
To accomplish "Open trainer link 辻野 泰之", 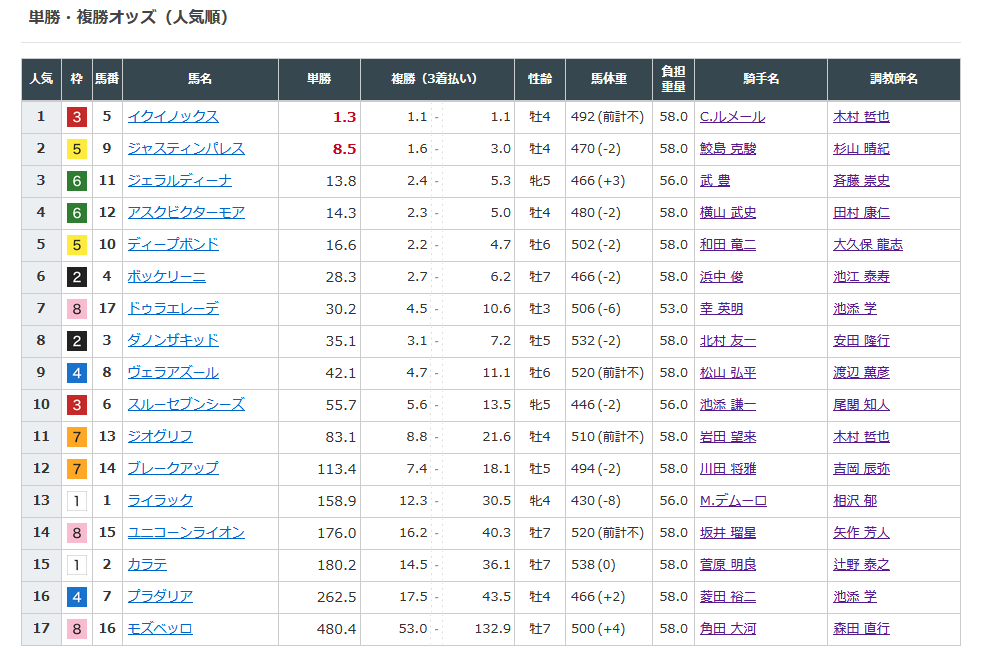I will [x=861, y=564].
